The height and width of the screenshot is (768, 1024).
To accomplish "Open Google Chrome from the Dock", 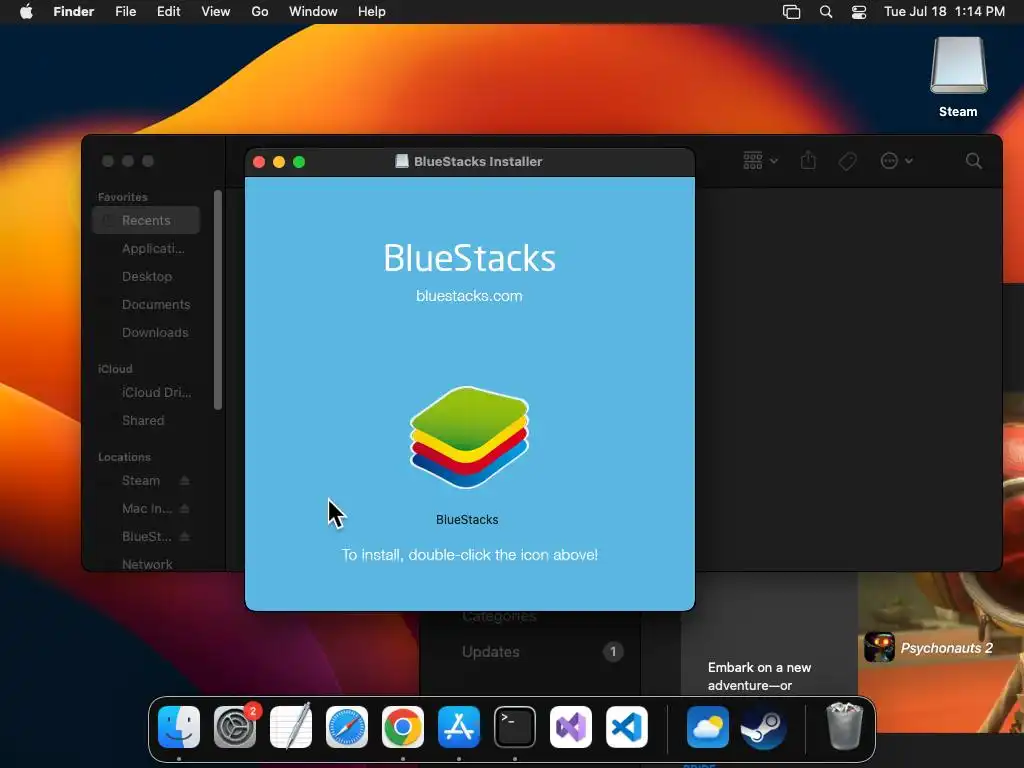I will pyautogui.click(x=403, y=727).
